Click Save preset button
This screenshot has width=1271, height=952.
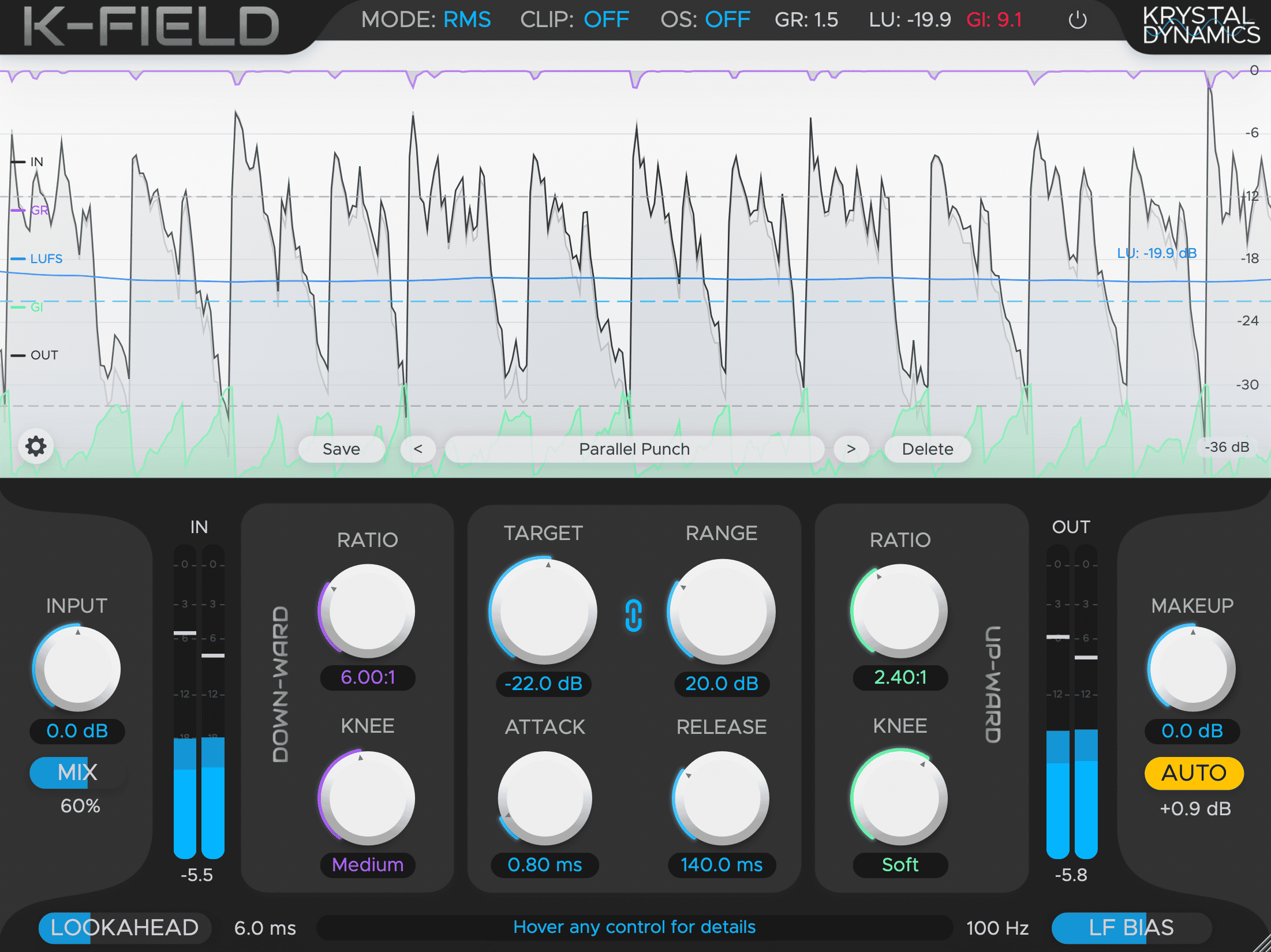(341, 449)
